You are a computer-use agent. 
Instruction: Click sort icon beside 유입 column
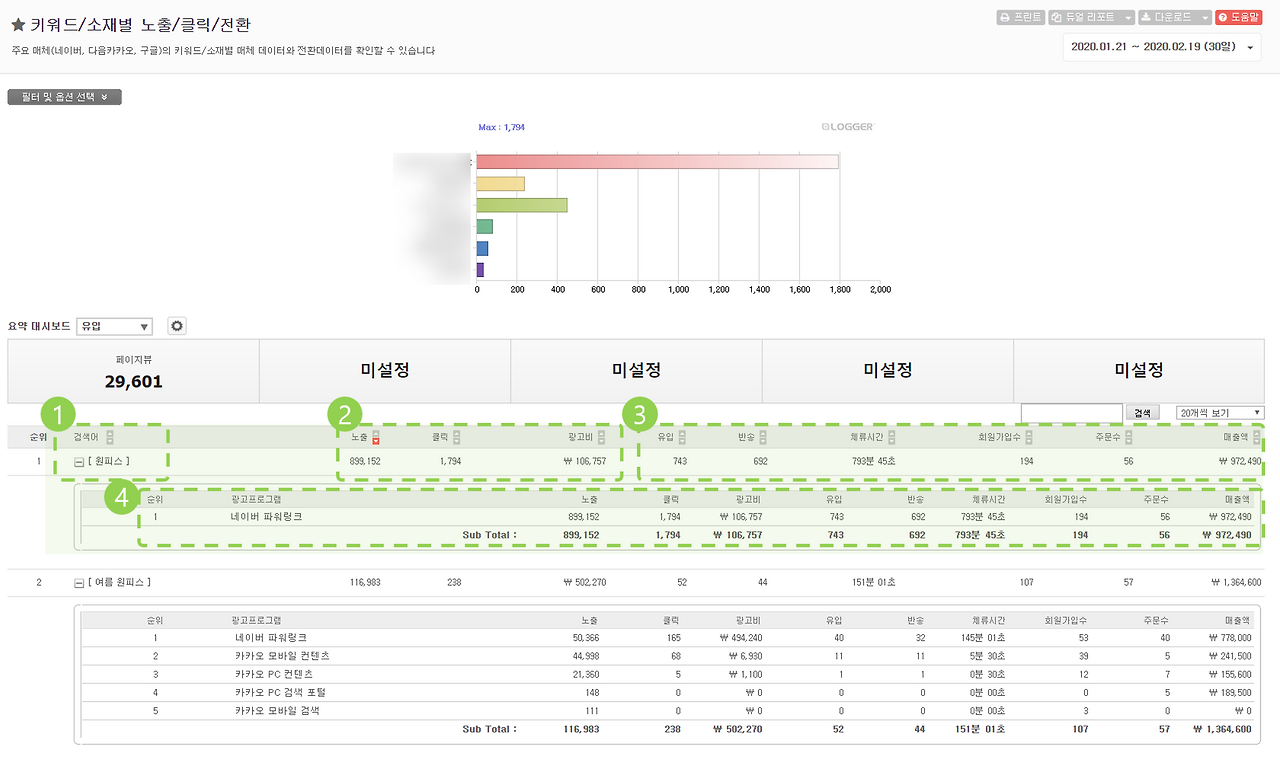(683, 437)
